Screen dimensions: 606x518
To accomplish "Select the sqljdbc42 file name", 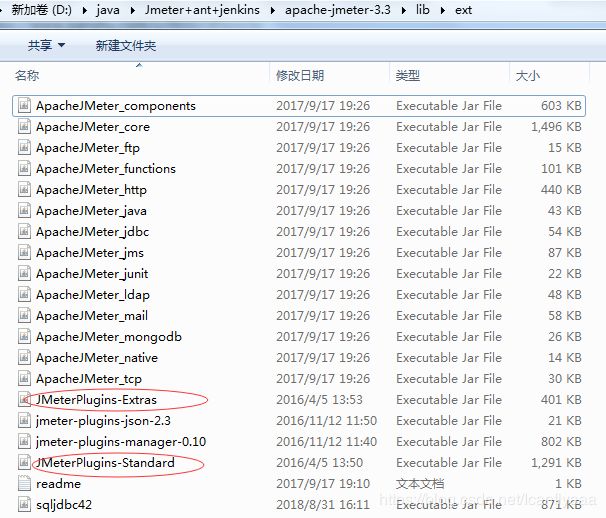I will tap(64, 504).
